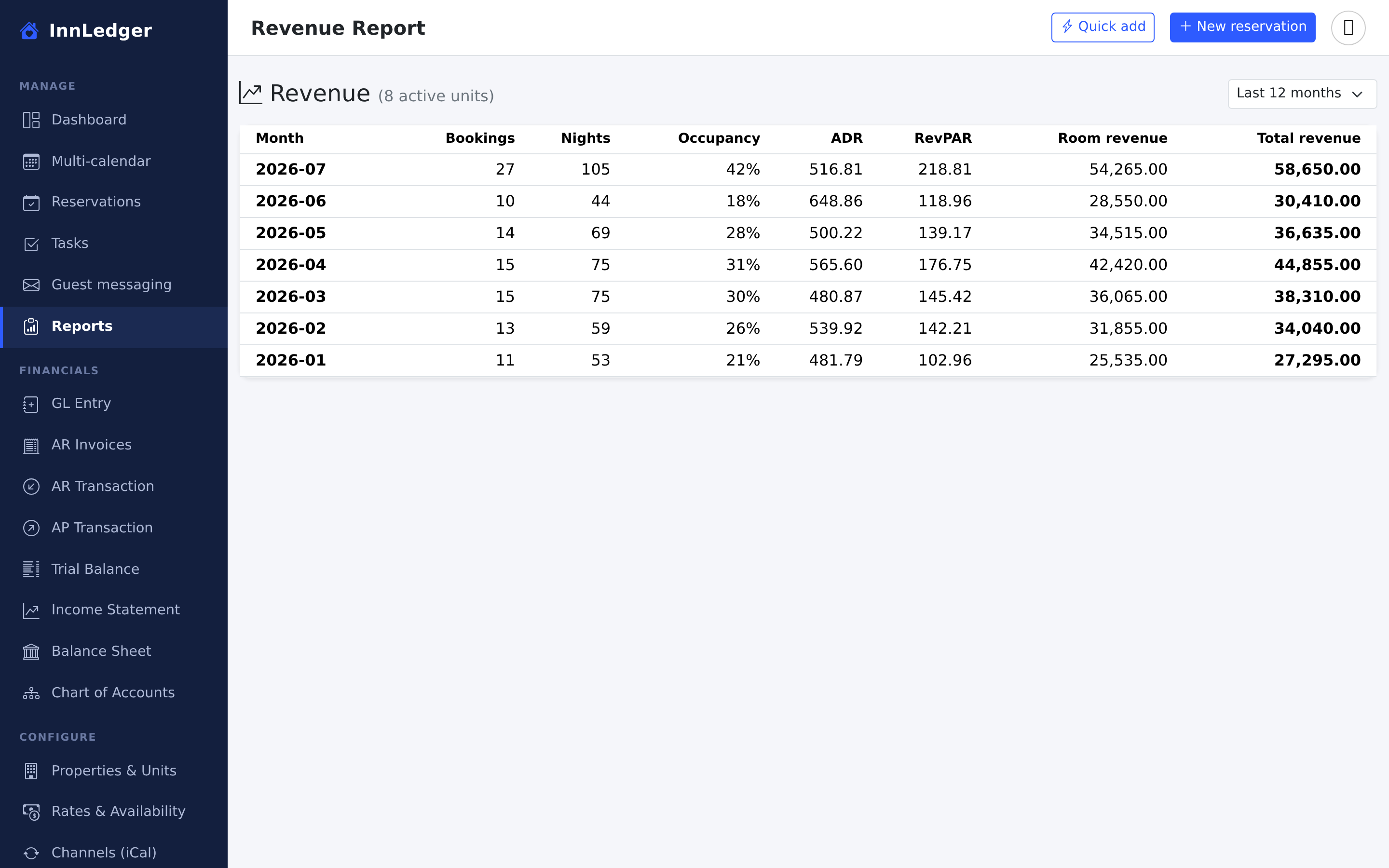
Task: Select the 2026-07 month row
Action: point(807,169)
